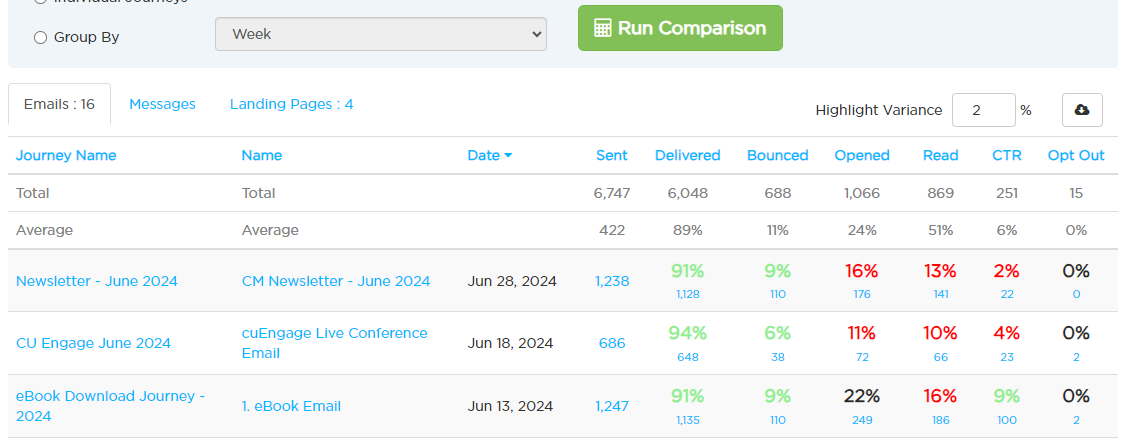Click read count 141 in Newsletter row
This screenshot has height=444, width=1126.
click(x=941, y=294)
